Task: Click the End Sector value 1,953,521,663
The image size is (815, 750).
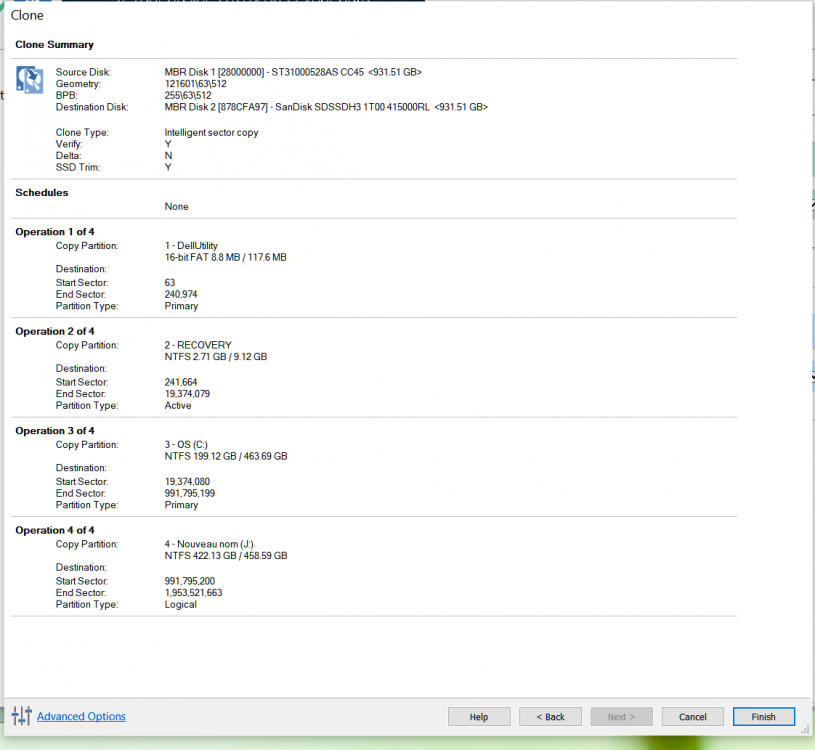Action: tap(193, 593)
